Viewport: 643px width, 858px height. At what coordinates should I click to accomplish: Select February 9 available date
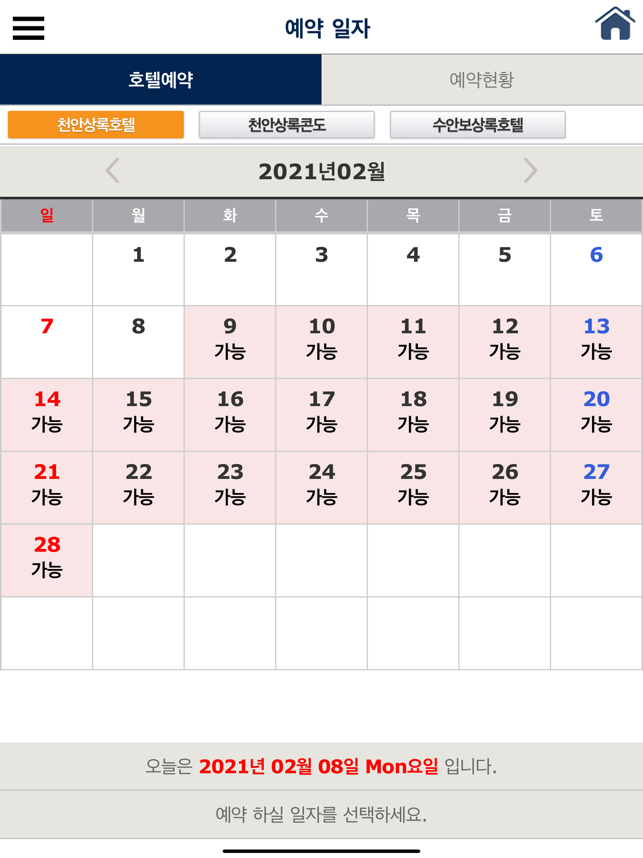(230, 342)
